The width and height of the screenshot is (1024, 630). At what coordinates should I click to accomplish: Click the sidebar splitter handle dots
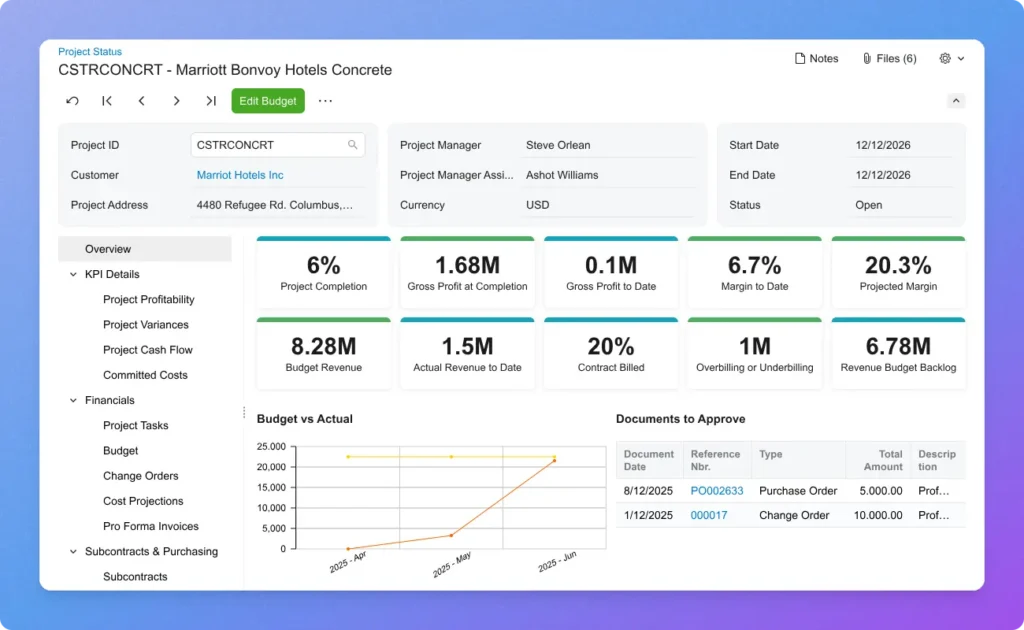[x=244, y=413]
